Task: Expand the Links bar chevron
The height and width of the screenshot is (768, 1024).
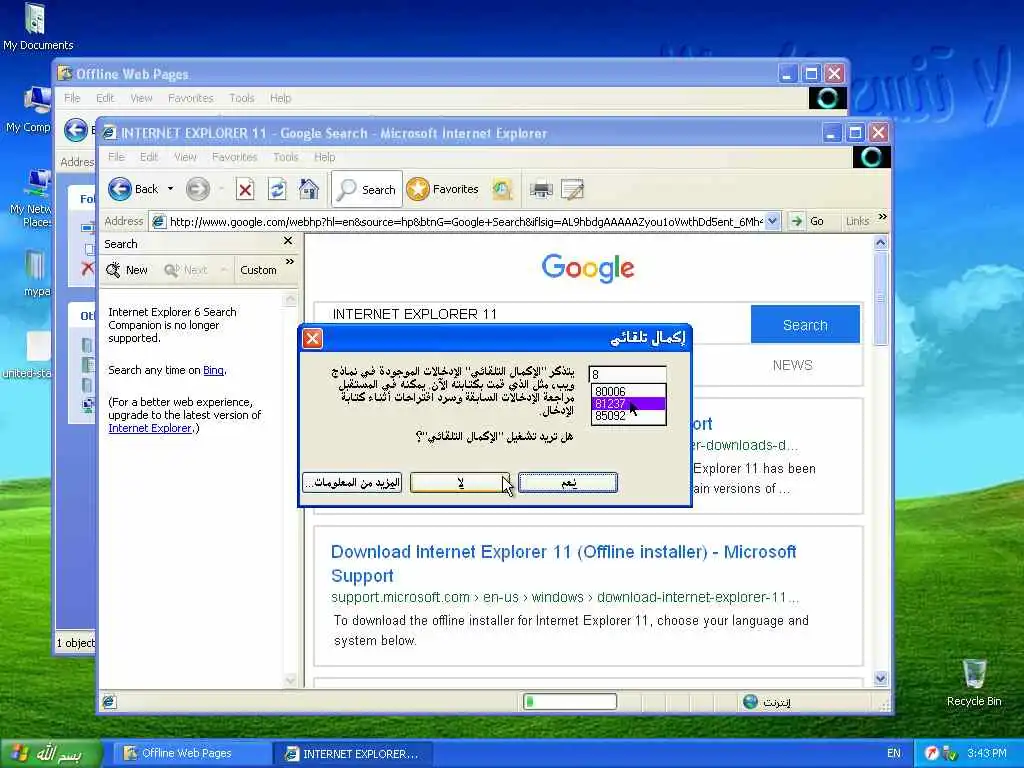Action: pyautogui.click(x=883, y=216)
